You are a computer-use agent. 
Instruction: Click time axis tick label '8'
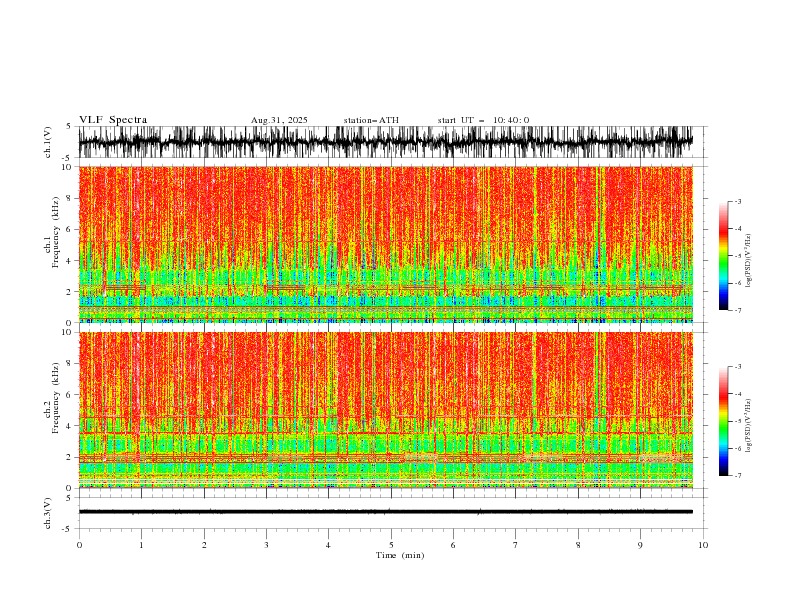click(578, 545)
